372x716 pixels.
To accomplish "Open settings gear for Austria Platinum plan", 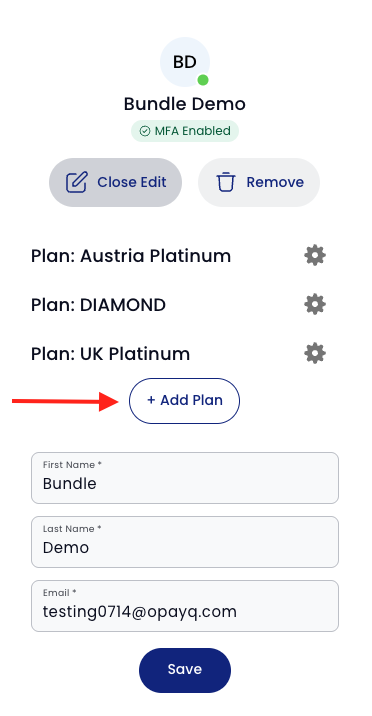I will [315, 255].
